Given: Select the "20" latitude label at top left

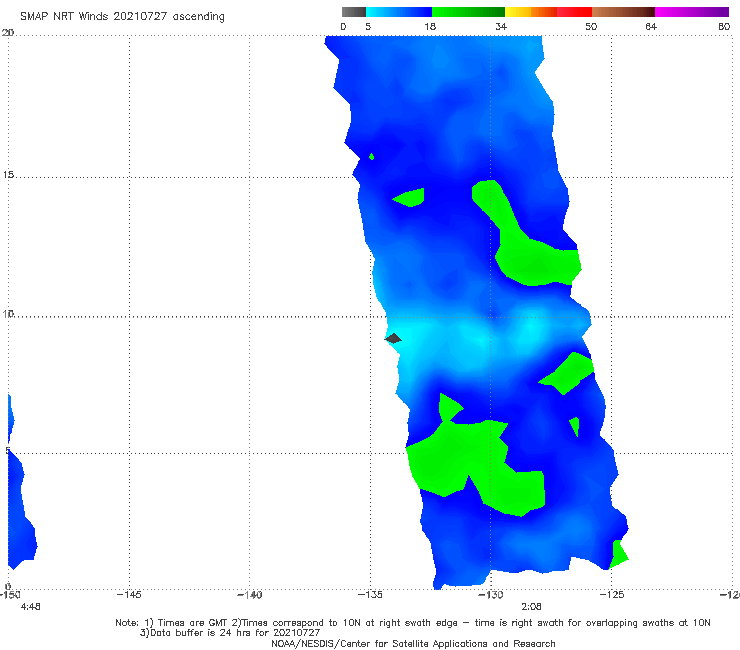Looking at the screenshot, I should [8, 33].
